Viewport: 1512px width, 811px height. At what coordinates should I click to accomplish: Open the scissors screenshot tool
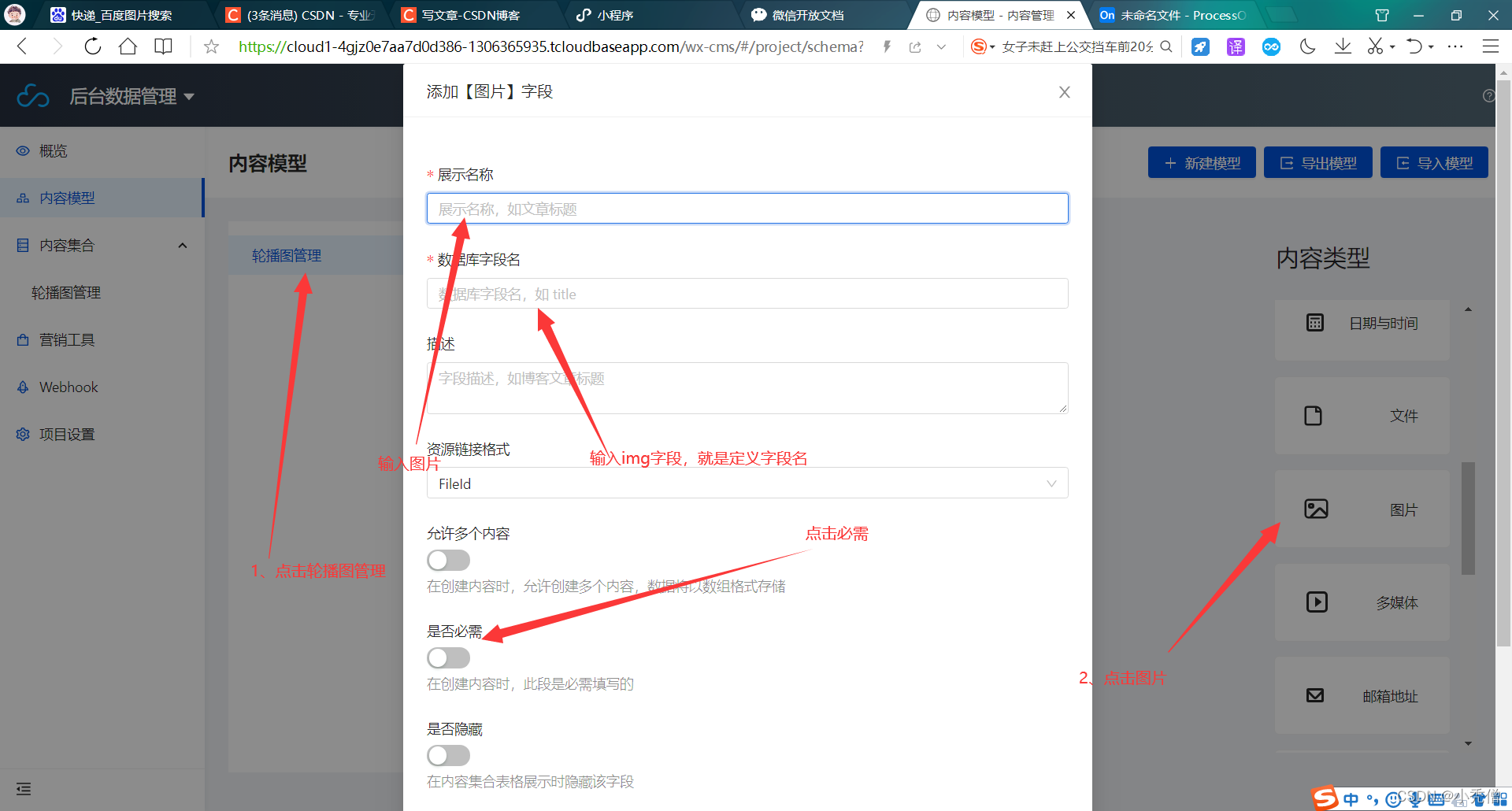[x=1375, y=46]
